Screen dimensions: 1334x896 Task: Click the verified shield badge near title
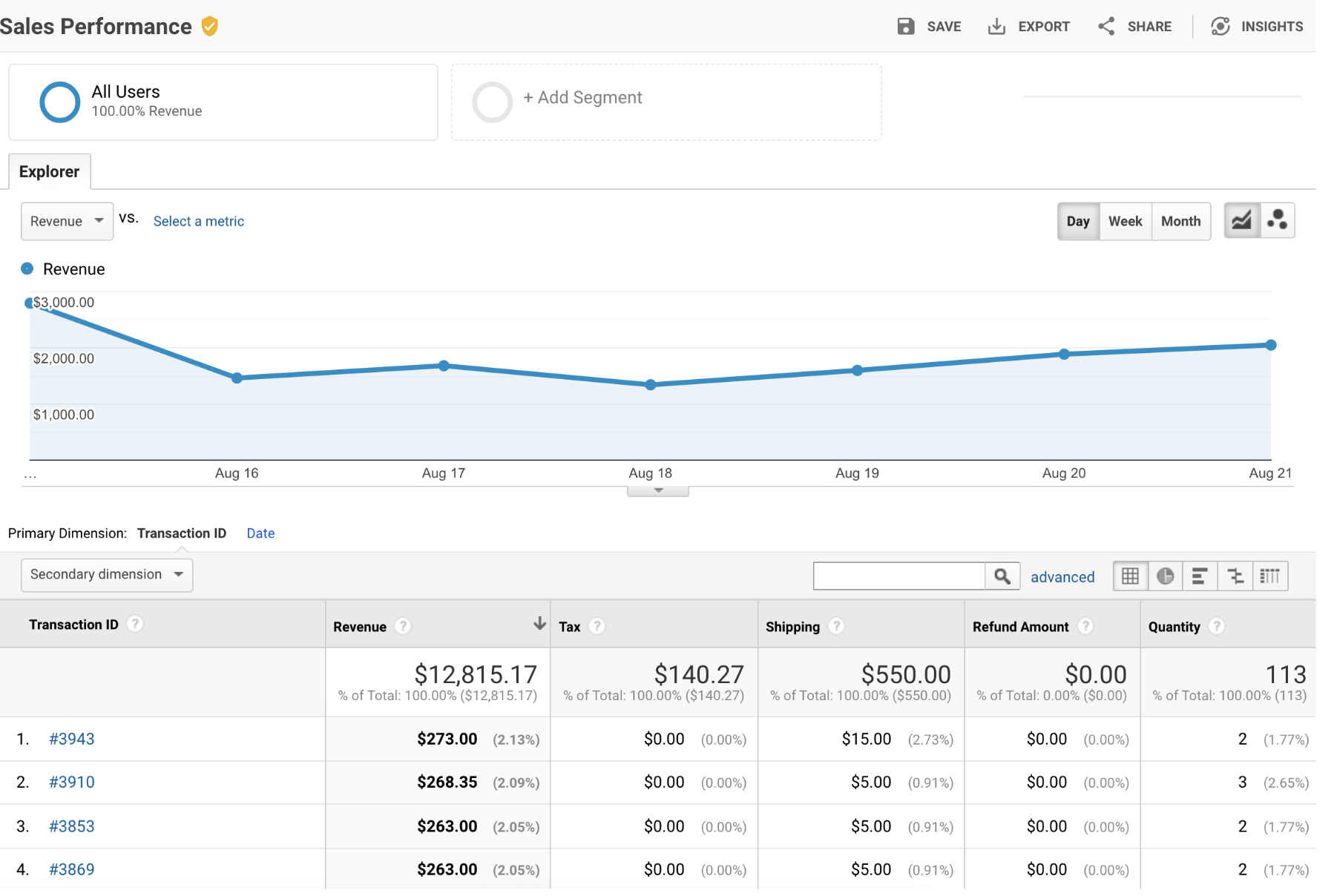(210, 27)
